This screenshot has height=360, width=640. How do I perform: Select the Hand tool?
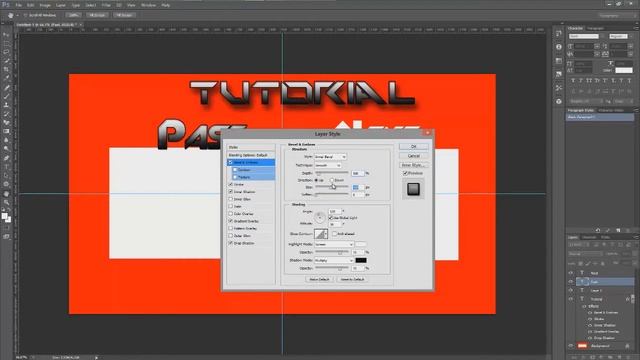pos(6,193)
